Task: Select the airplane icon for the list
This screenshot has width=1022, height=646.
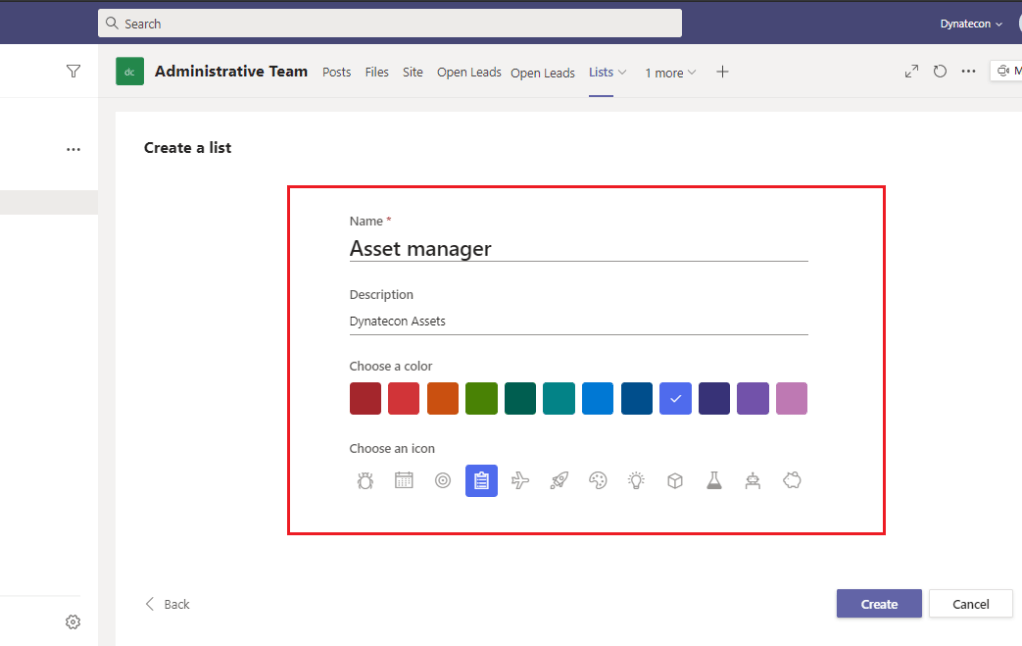Action: coord(520,481)
